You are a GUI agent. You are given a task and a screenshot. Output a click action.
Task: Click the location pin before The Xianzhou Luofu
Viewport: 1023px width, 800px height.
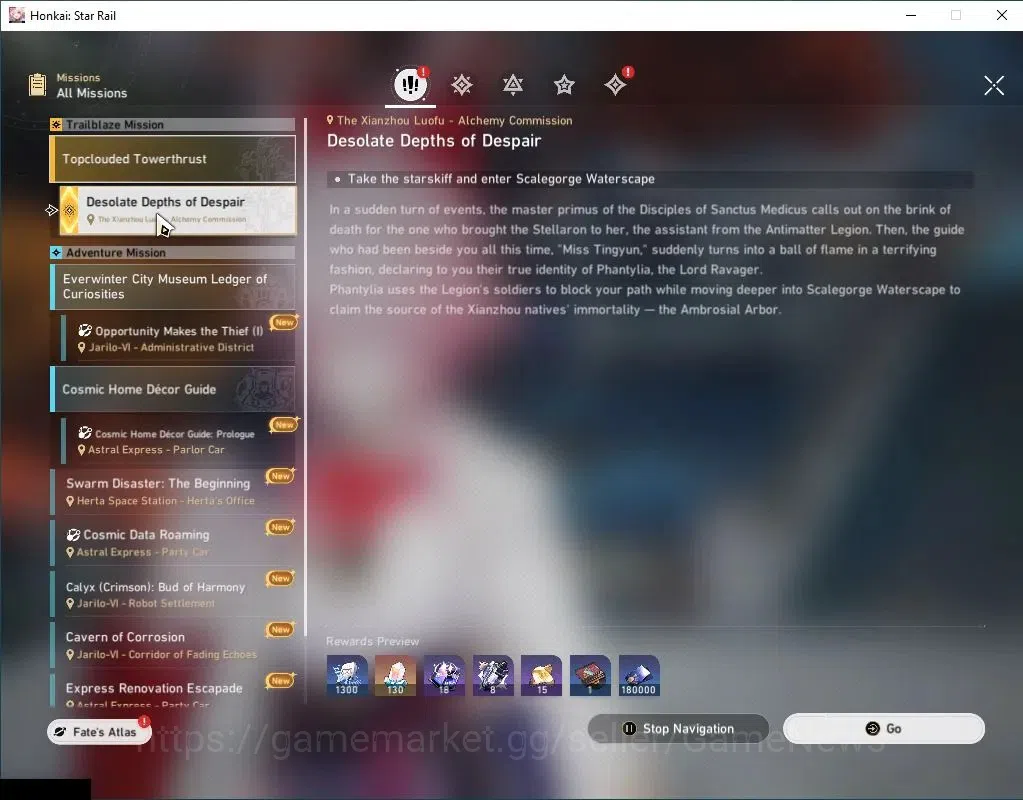(x=330, y=120)
